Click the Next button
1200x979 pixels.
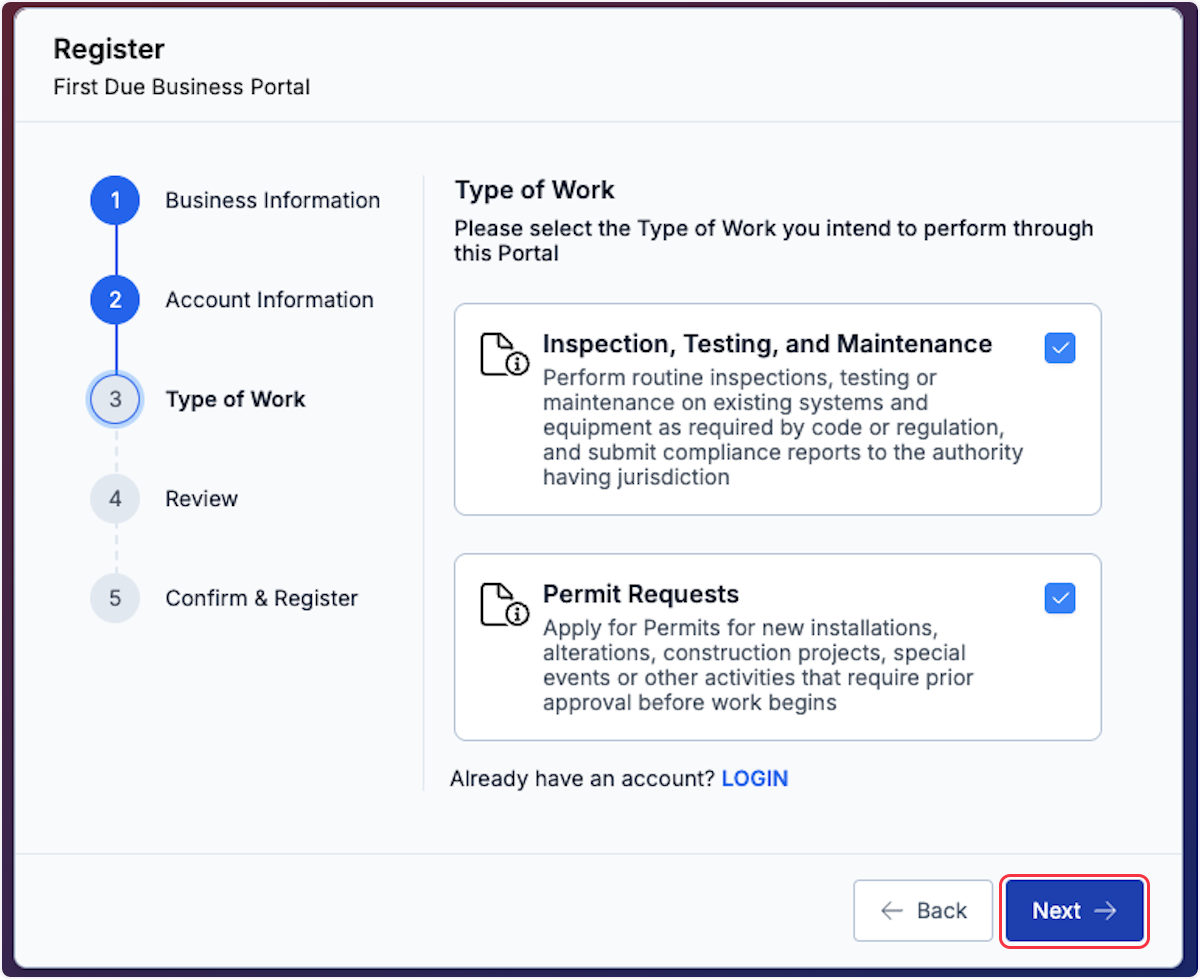click(x=1075, y=911)
